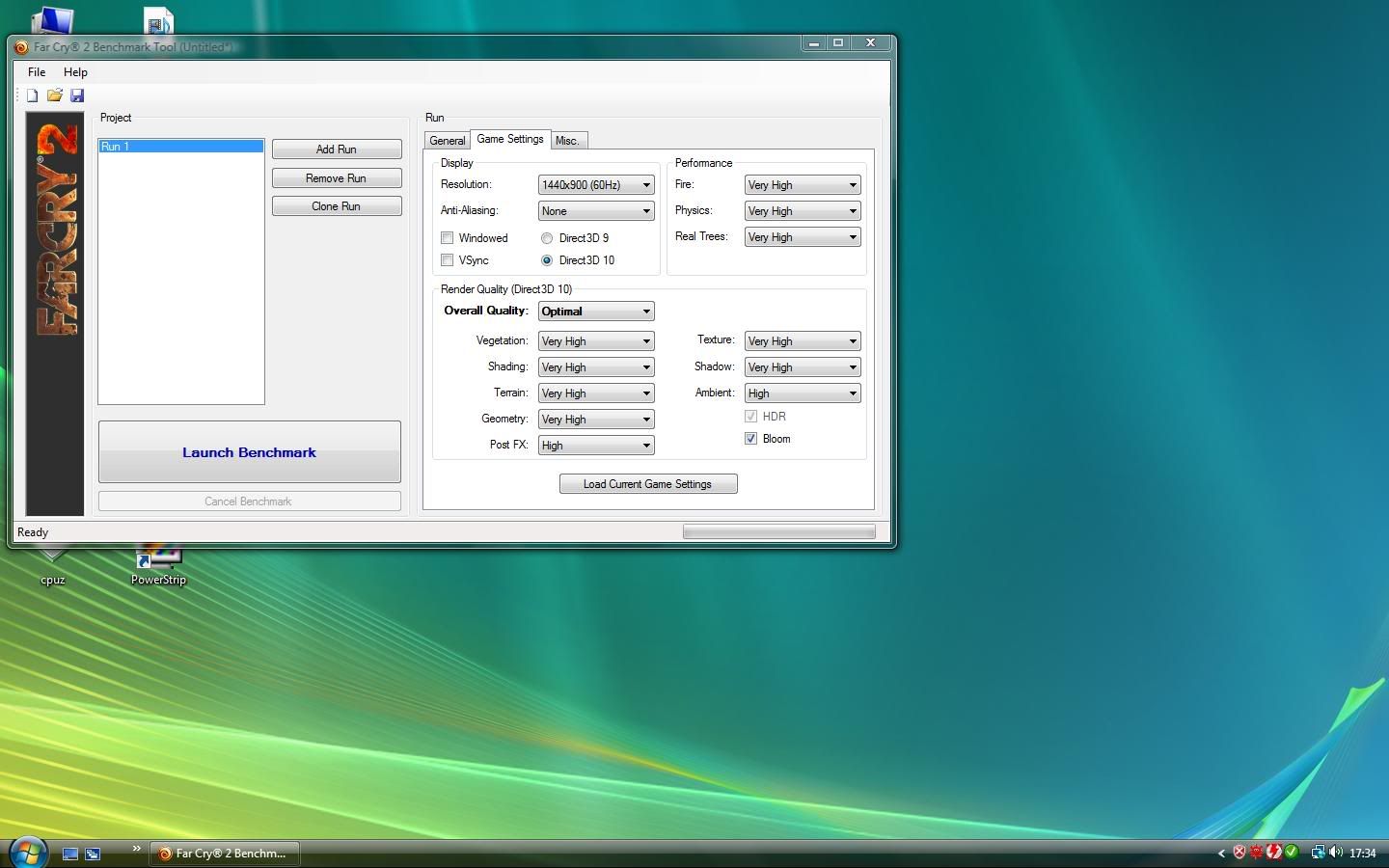Viewport: 1389px width, 868px height.
Task: Show hidden tray icons arrow
Action: pyautogui.click(x=1221, y=853)
